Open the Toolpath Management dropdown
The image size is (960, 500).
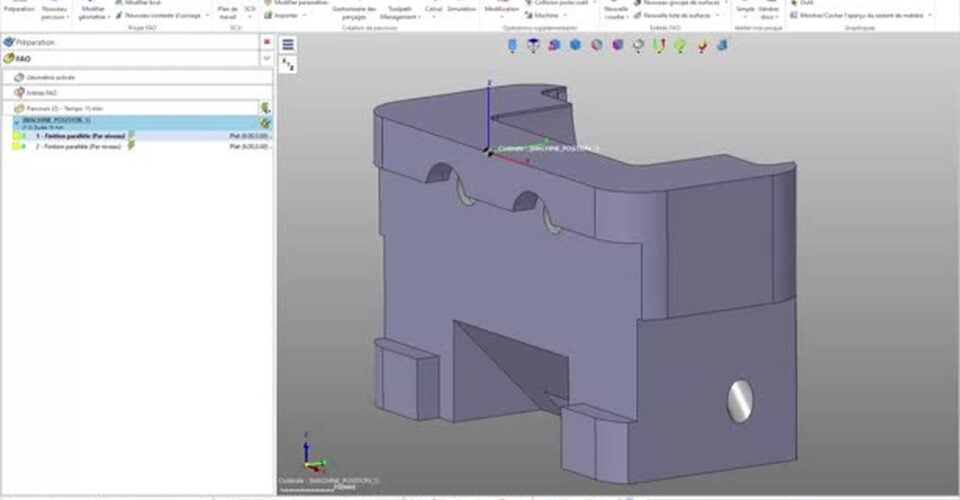coord(400,12)
